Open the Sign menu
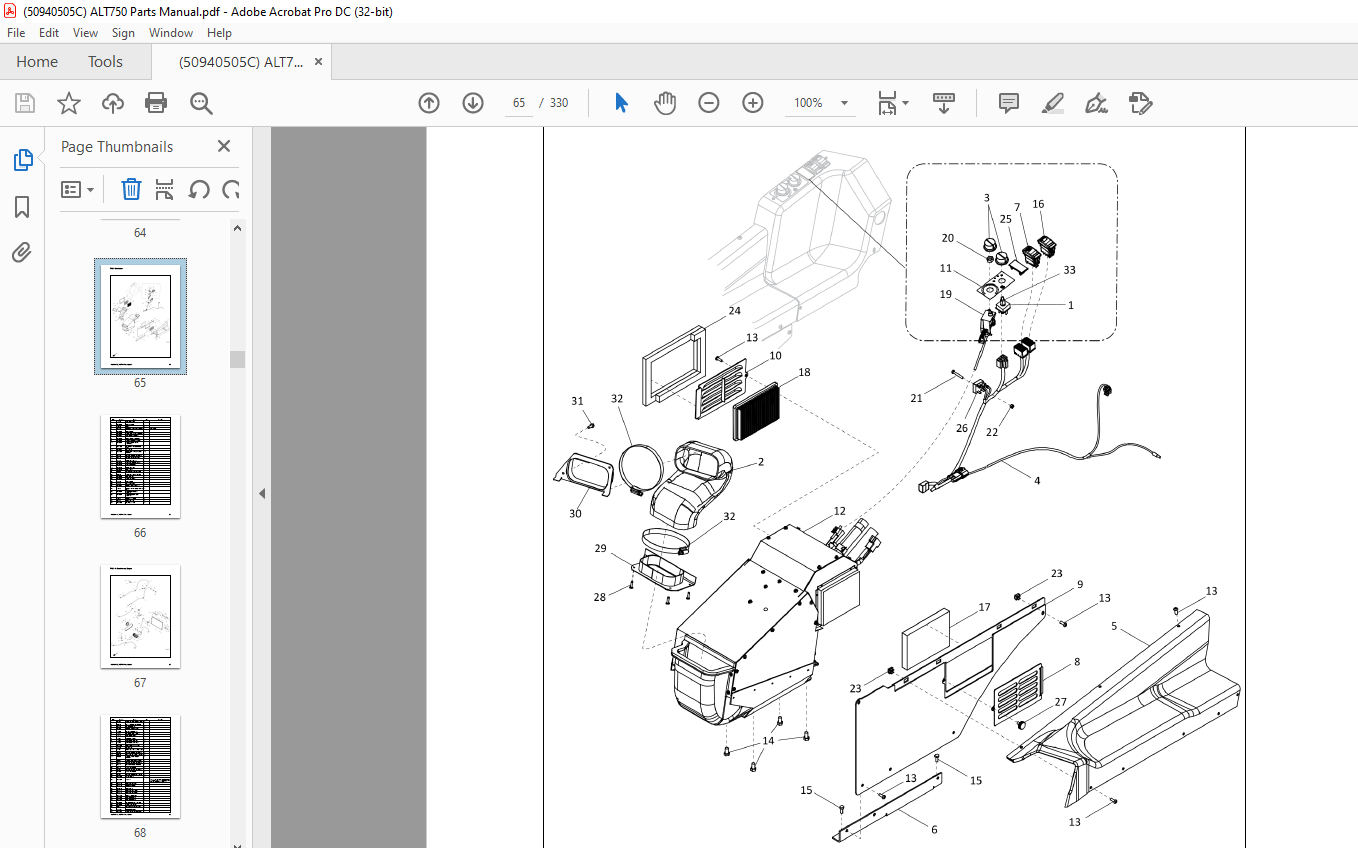The image size is (1358, 848). click(123, 33)
